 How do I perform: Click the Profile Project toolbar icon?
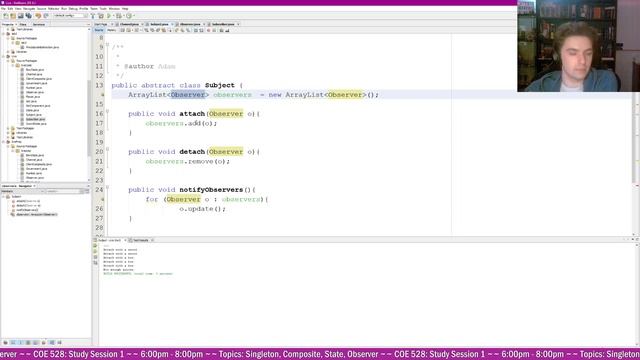click(x=129, y=16)
